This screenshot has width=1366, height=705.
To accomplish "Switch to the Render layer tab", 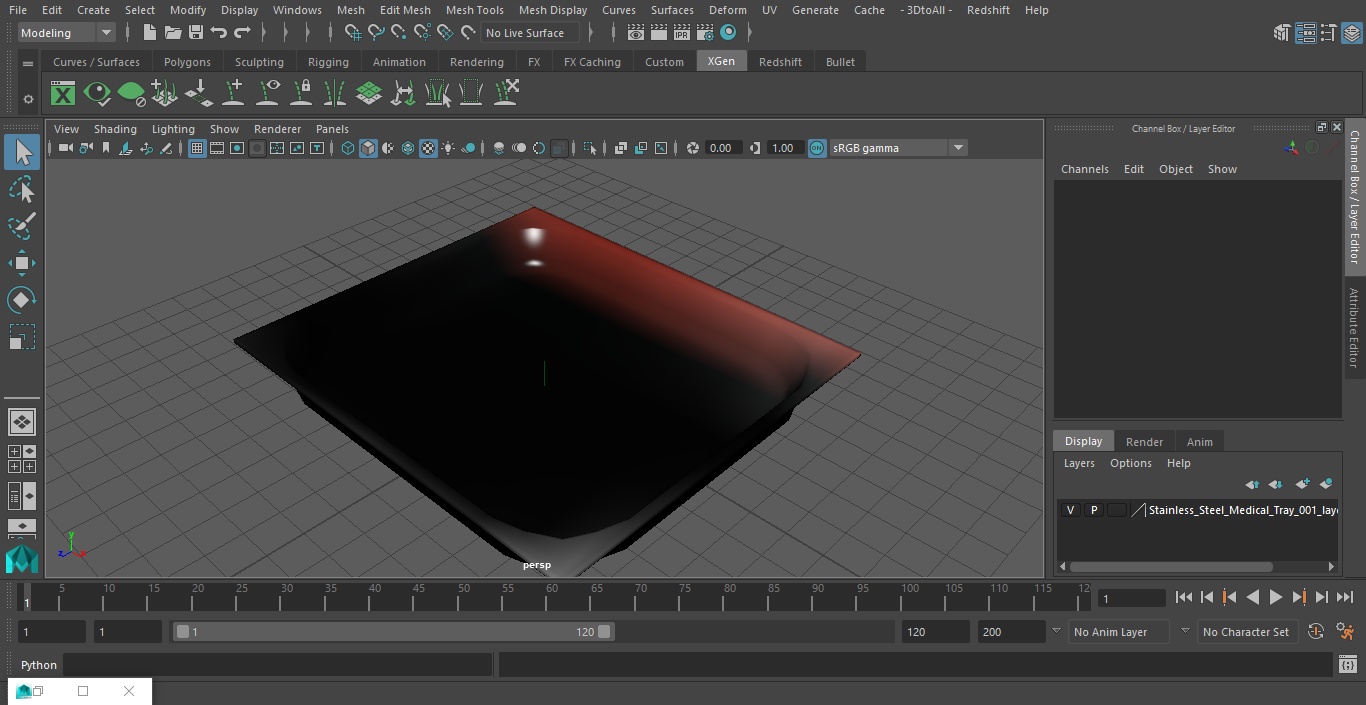I will (1144, 442).
